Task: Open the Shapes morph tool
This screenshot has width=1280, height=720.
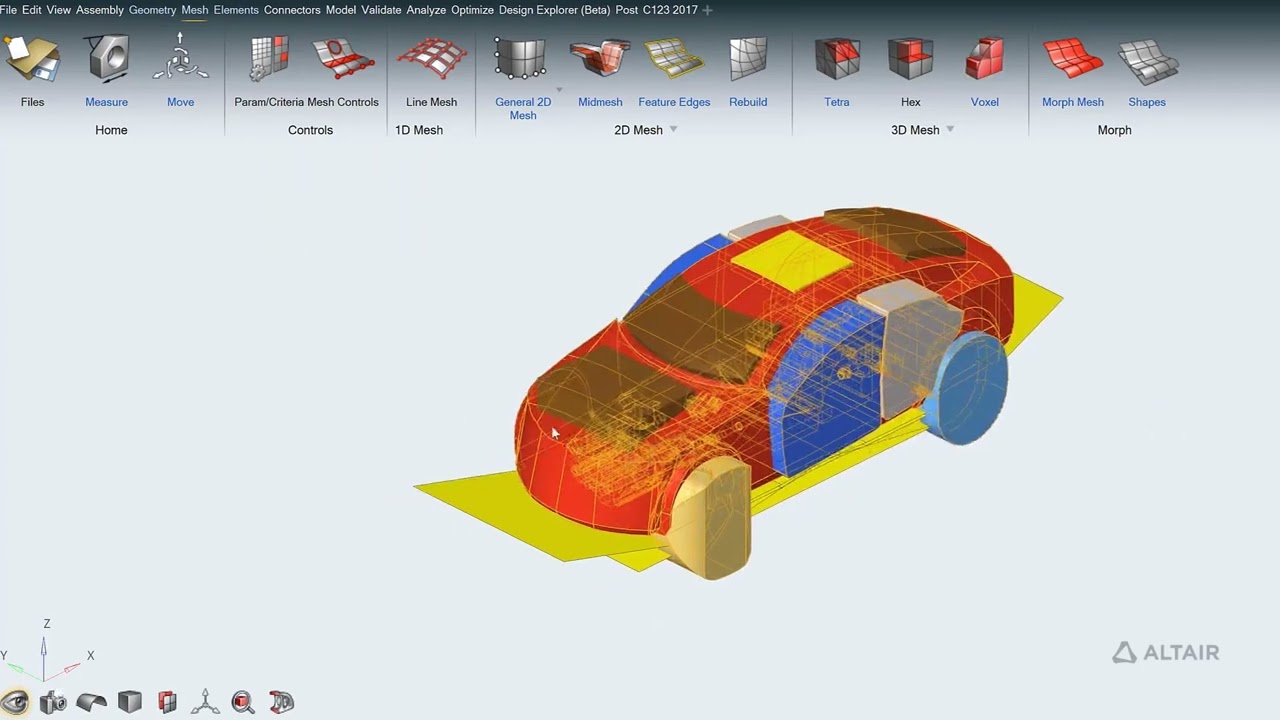Action: coord(1147,59)
